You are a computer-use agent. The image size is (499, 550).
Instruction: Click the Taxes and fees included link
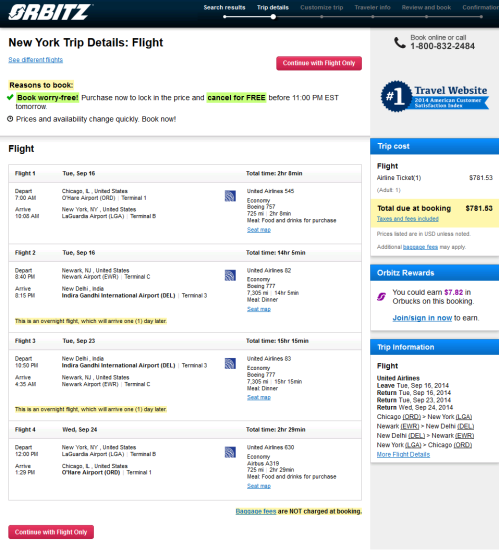tap(407, 219)
